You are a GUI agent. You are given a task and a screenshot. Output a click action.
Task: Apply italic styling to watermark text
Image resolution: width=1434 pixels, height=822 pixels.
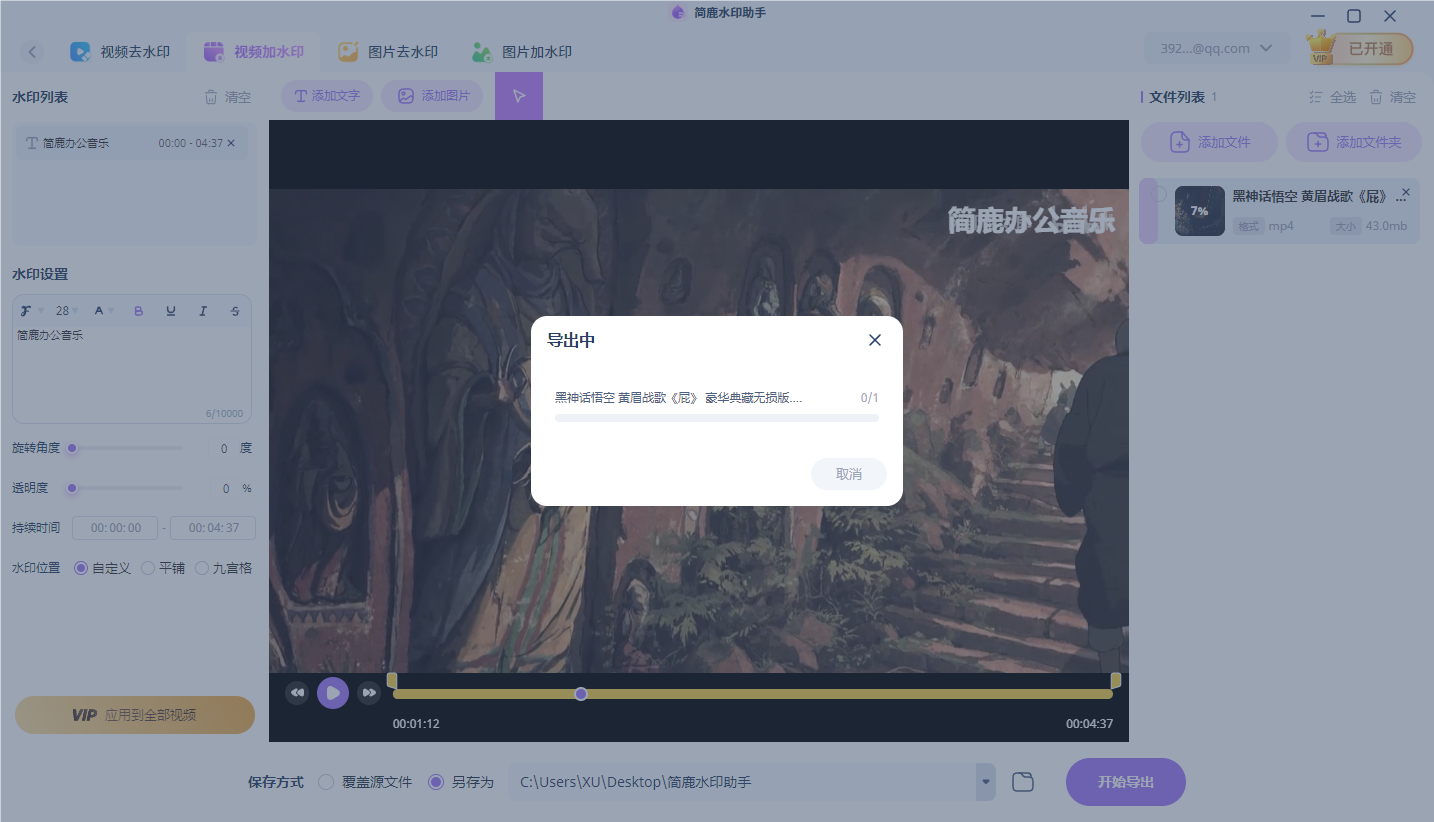(x=203, y=310)
